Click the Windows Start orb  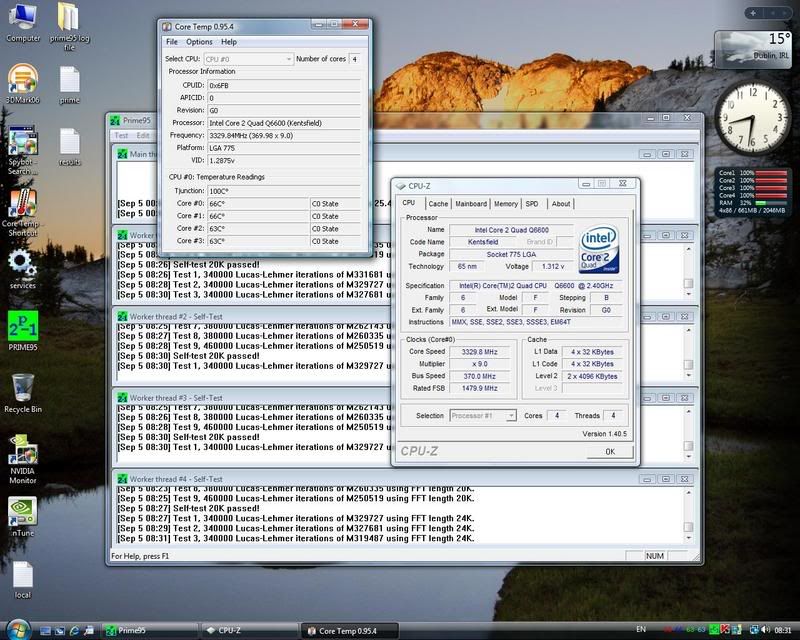(18, 630)
